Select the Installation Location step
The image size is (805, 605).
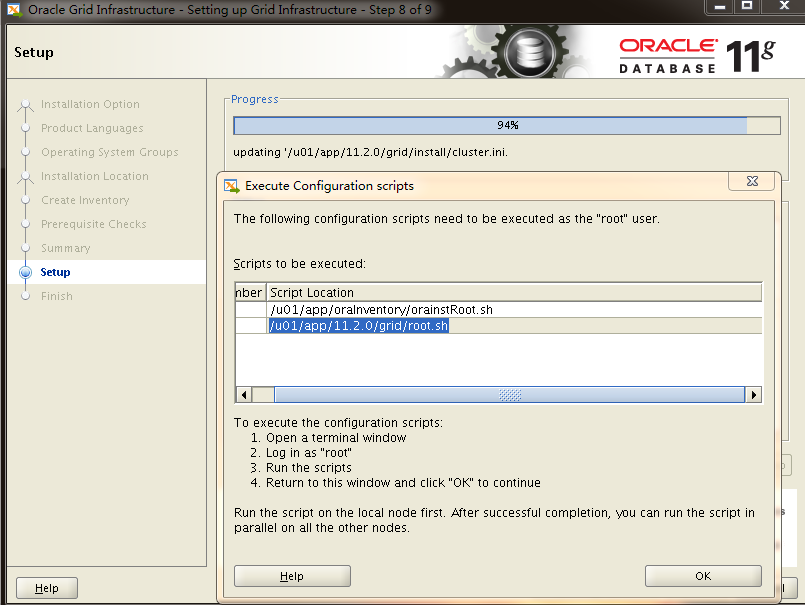(x=94, y=176)
